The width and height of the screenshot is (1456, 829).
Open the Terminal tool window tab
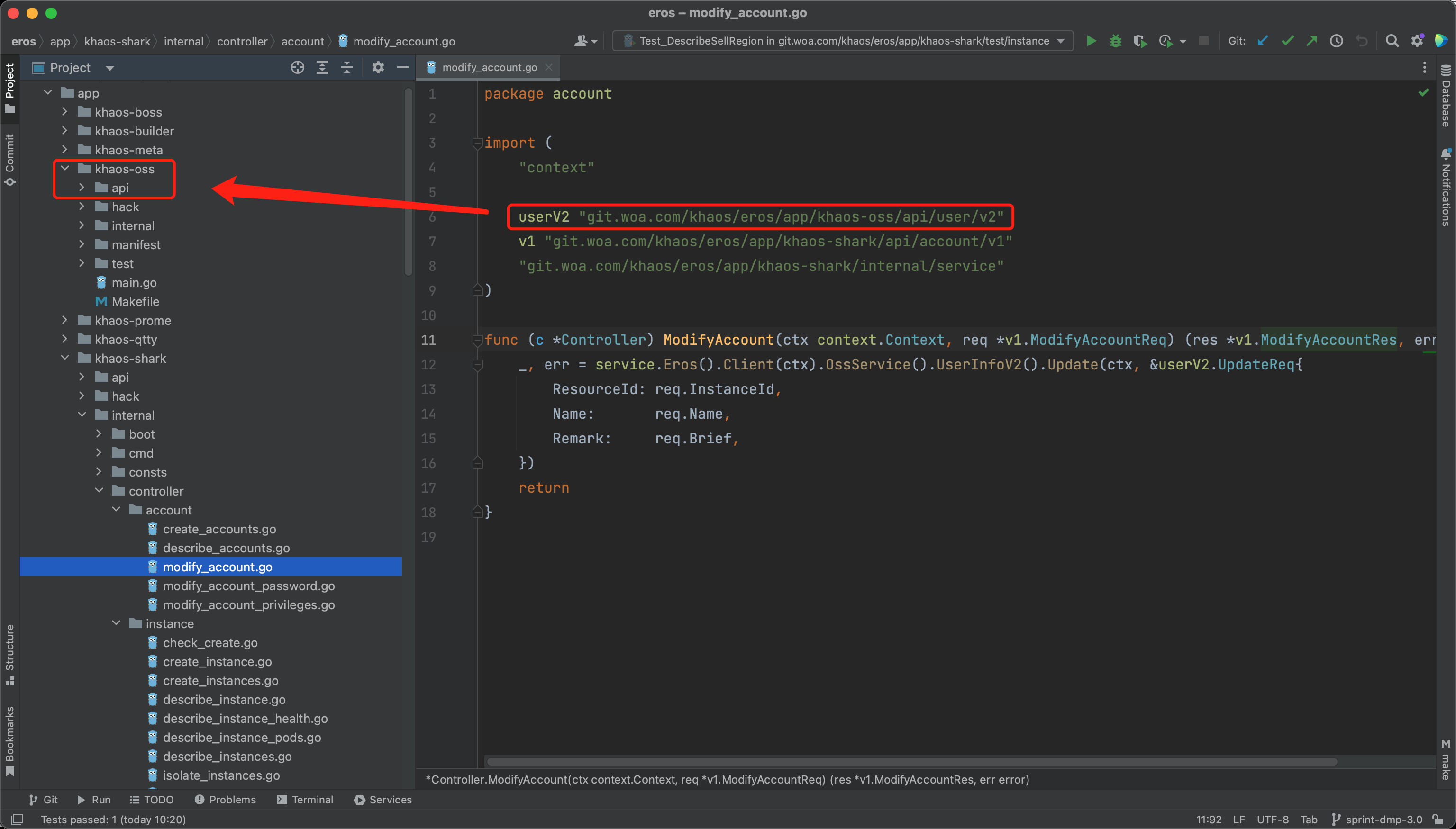pos(305,800)
